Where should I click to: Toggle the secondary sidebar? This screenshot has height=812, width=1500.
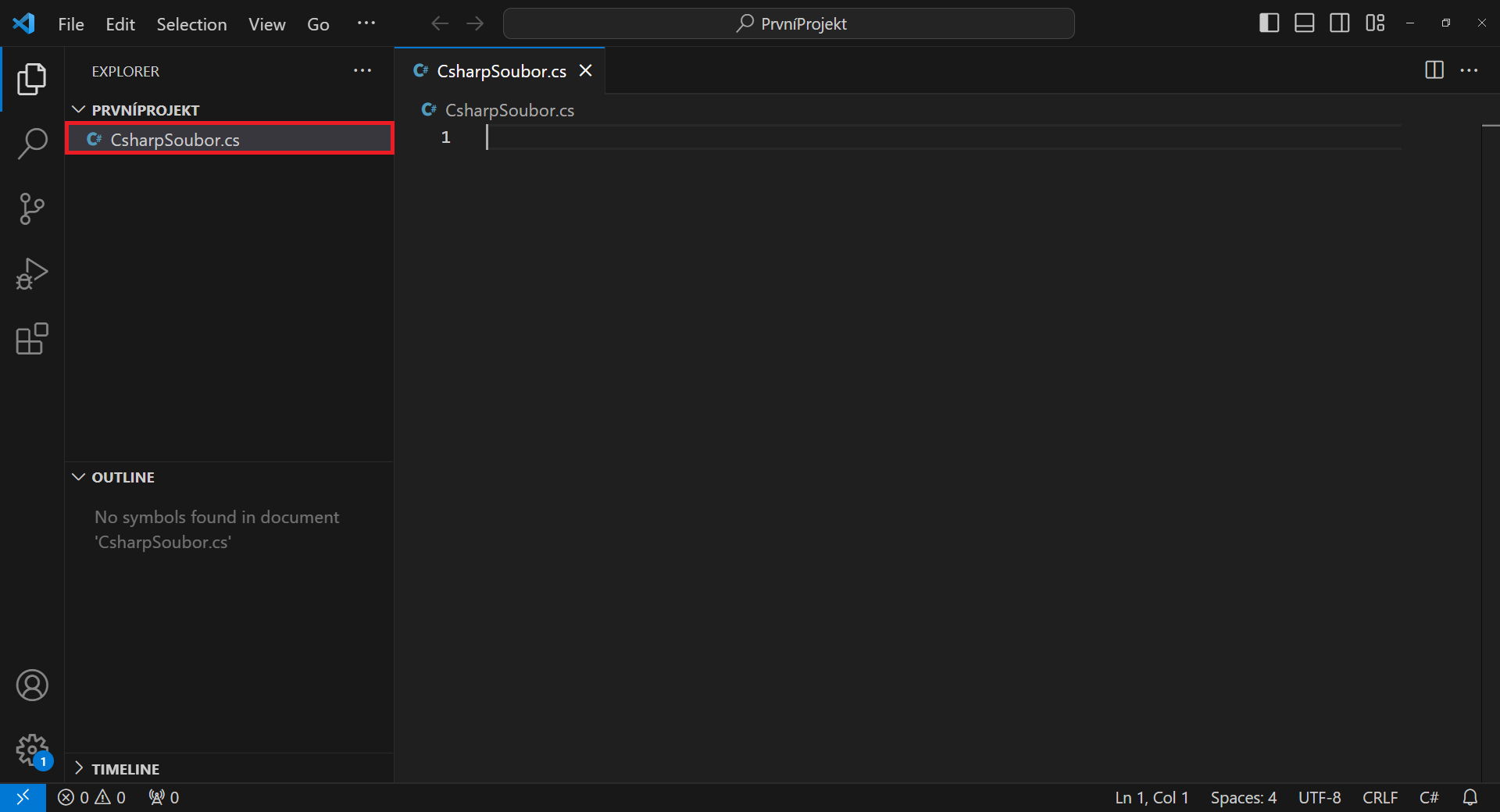tap(1339, 23)
